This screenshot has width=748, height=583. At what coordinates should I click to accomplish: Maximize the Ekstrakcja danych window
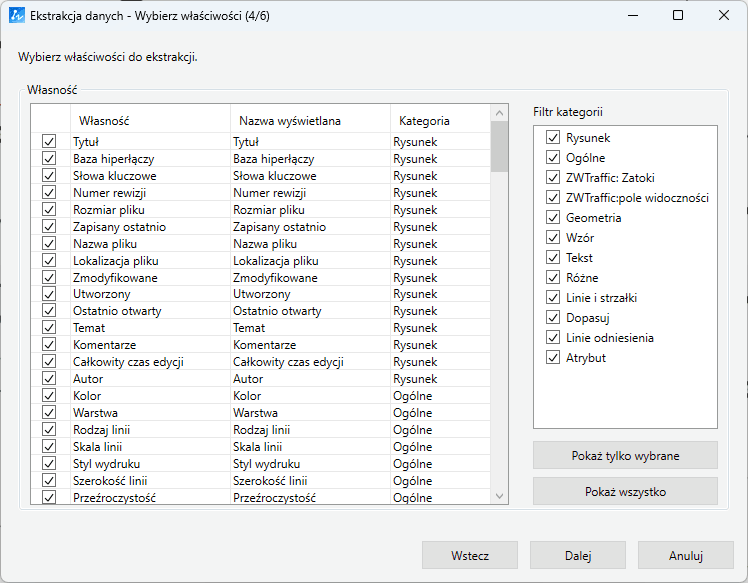(677, 15)
